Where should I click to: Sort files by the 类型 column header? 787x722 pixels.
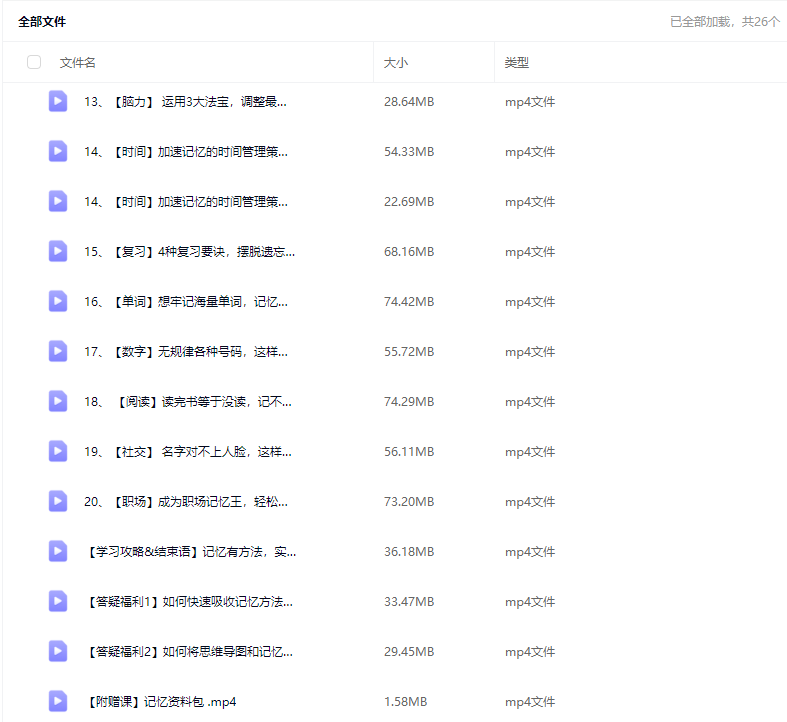click(x=516, y=62)
